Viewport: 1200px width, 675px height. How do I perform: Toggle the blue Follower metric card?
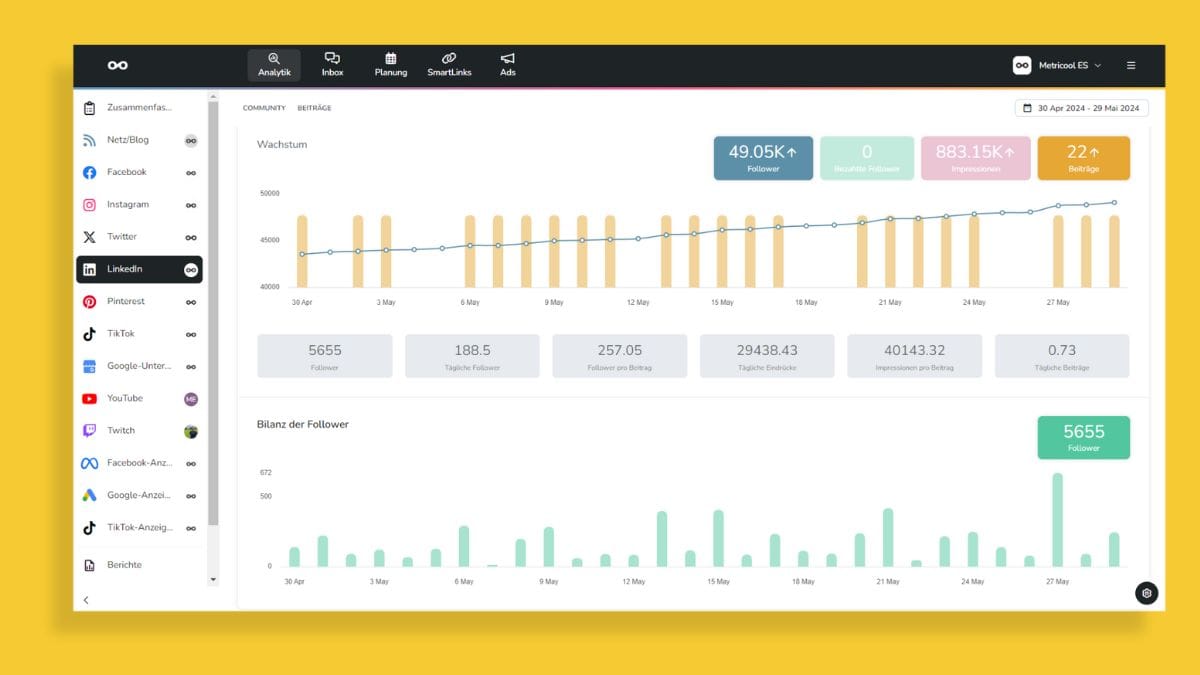tap(763, 158)
